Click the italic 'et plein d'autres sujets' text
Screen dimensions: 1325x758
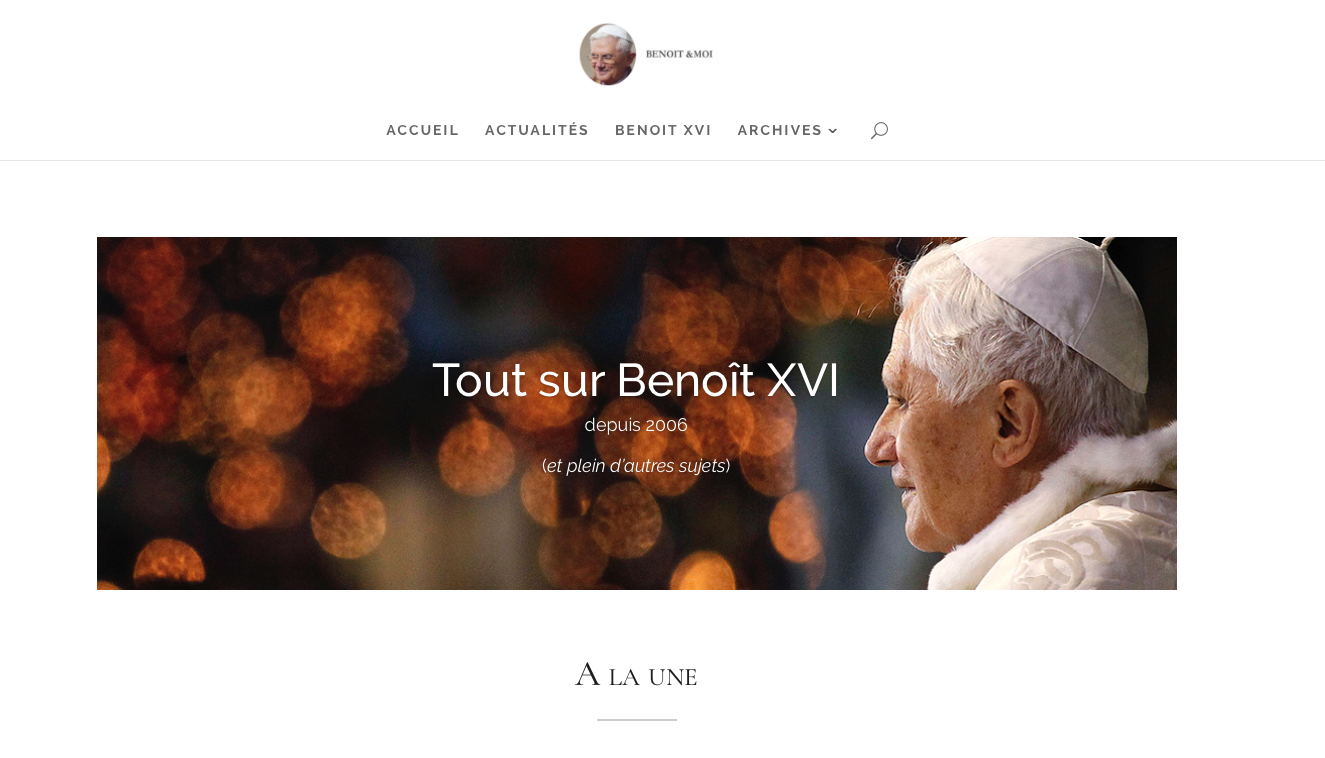coord(636,466)
